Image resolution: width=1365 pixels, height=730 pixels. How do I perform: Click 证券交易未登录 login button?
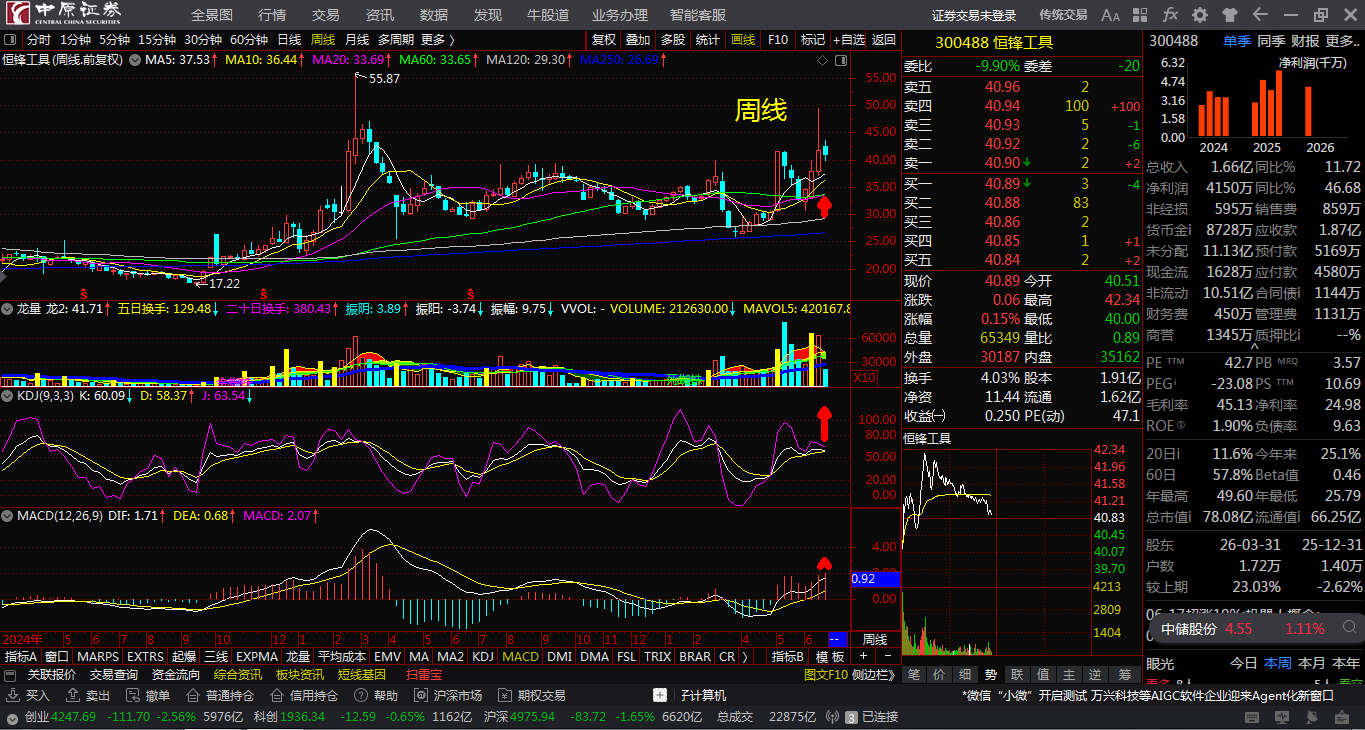(974, 15)
